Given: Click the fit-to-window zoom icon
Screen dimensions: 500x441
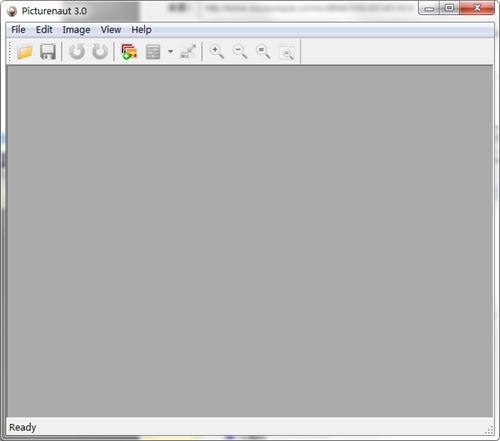Looking at the screenshot, I should coord(286,52).
